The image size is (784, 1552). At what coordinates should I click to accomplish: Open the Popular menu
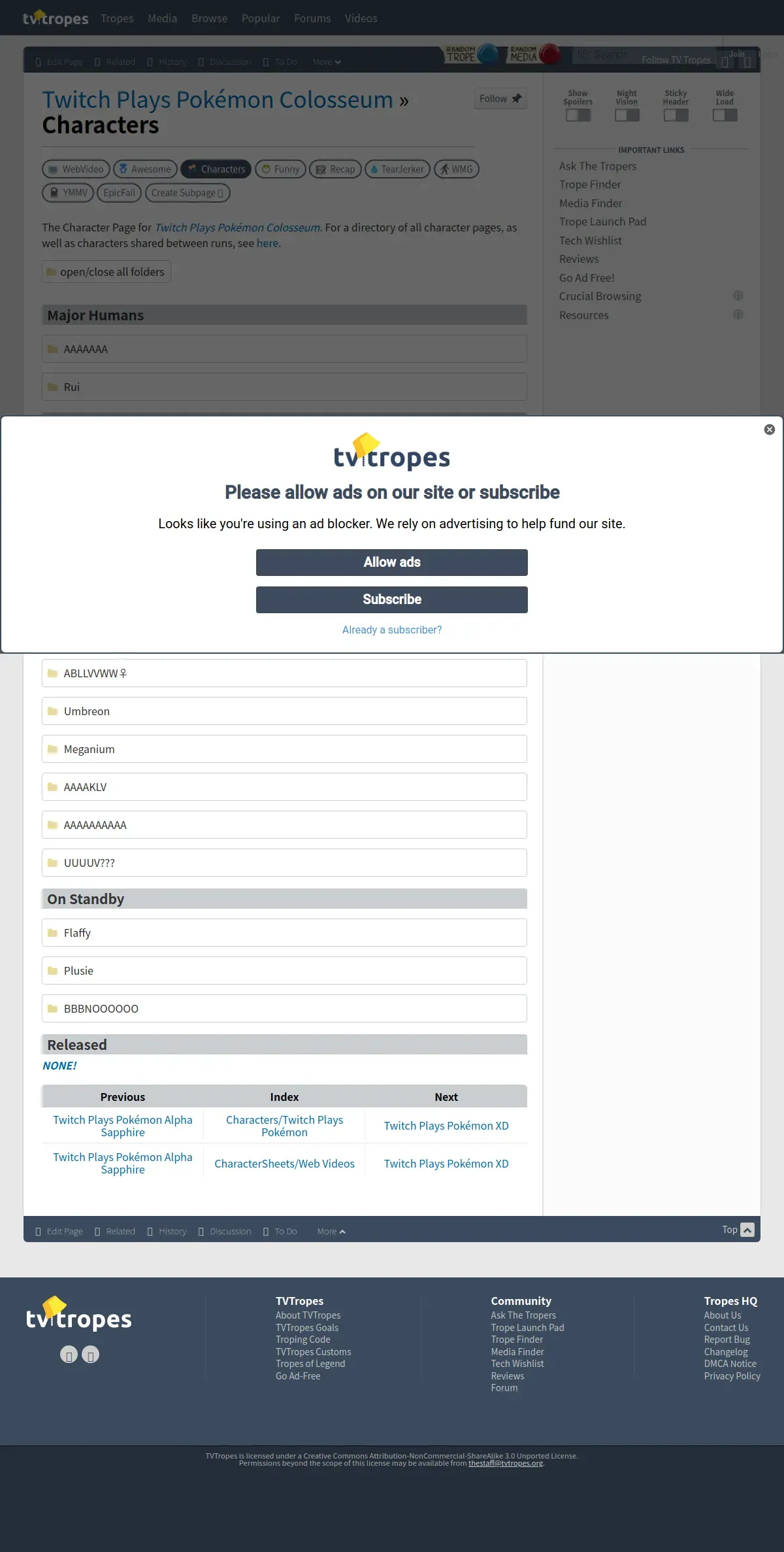click(261, 18)
